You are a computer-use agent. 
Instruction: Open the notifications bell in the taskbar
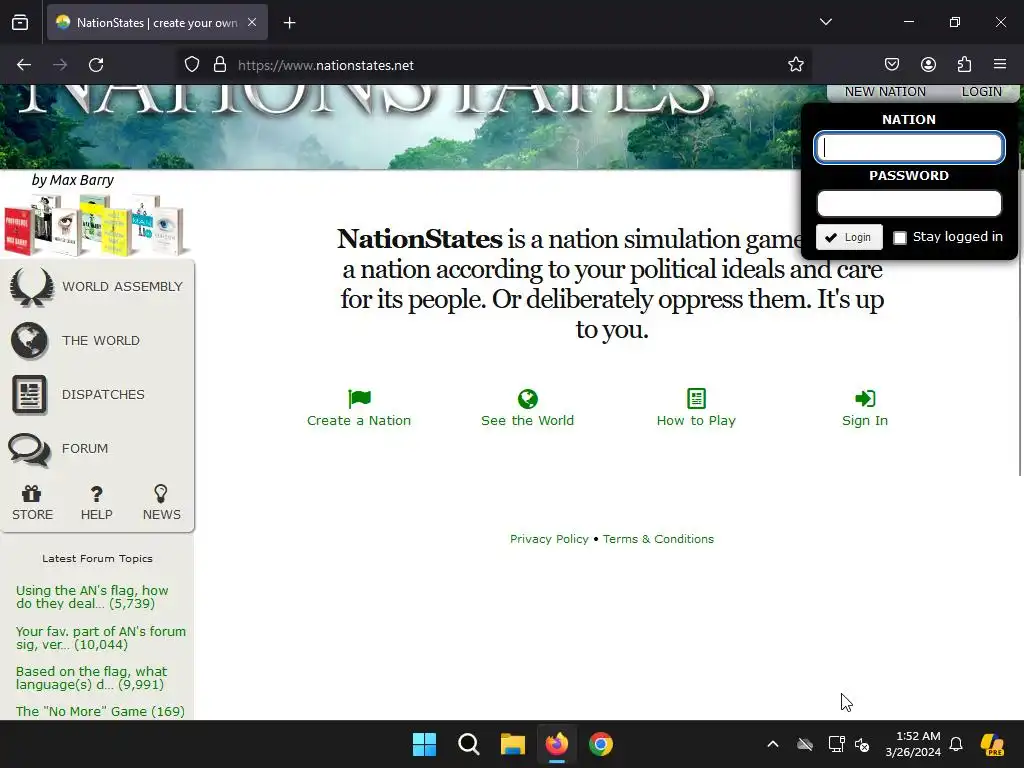click(x=956, y=744)
